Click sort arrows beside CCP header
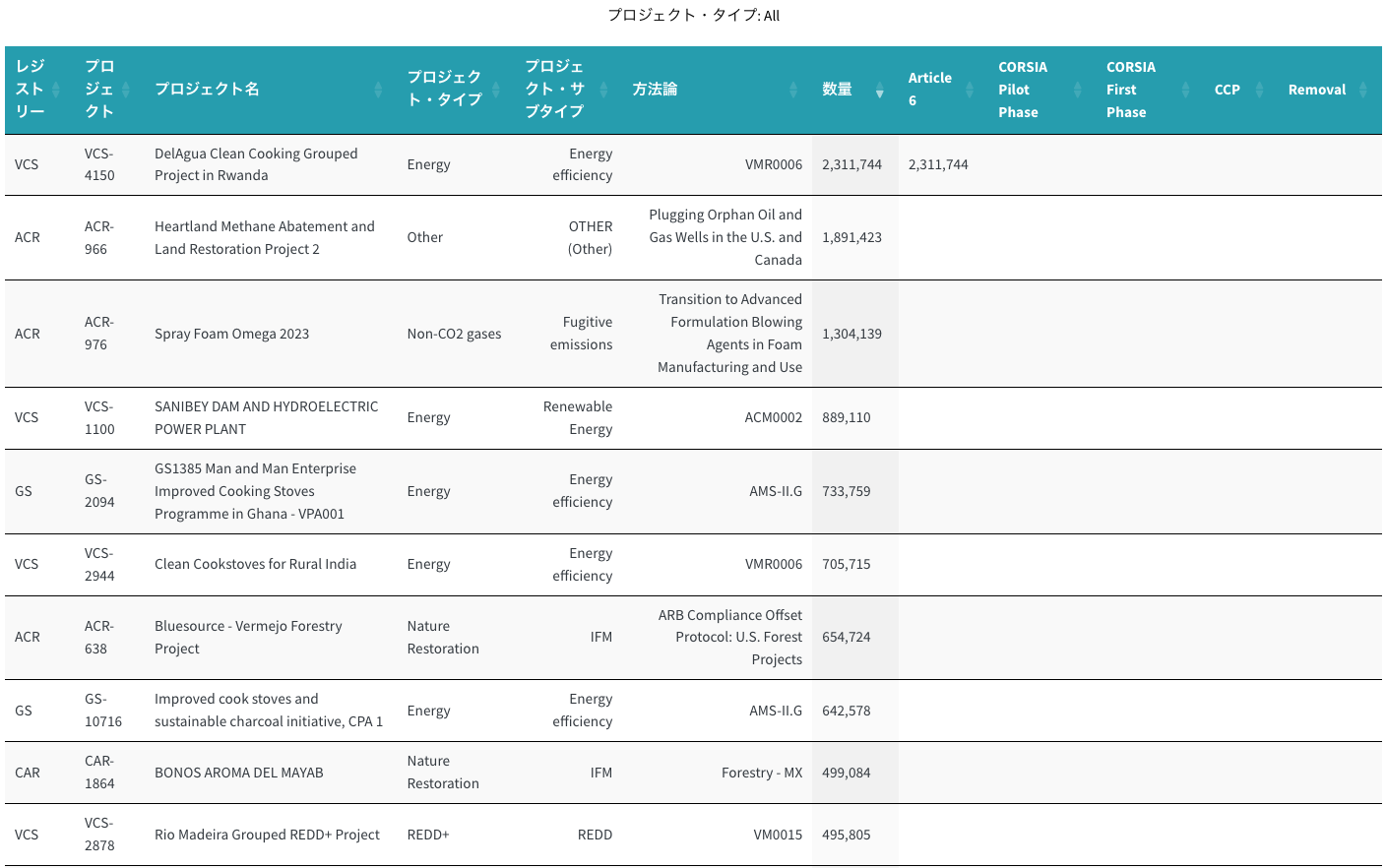This screenshot has width=1386, height=868. pos(1259,90)
